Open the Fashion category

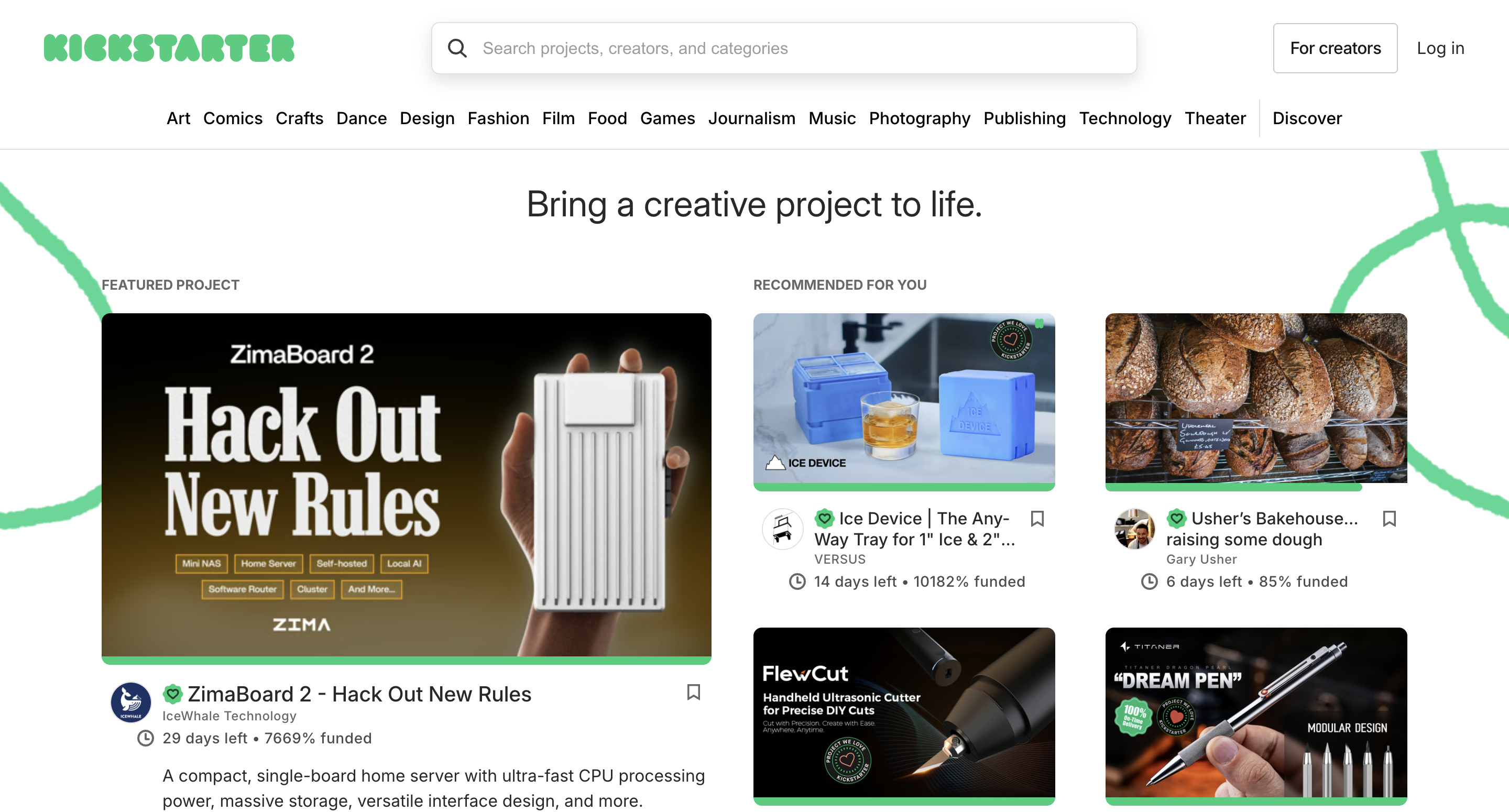pos(498,118)
